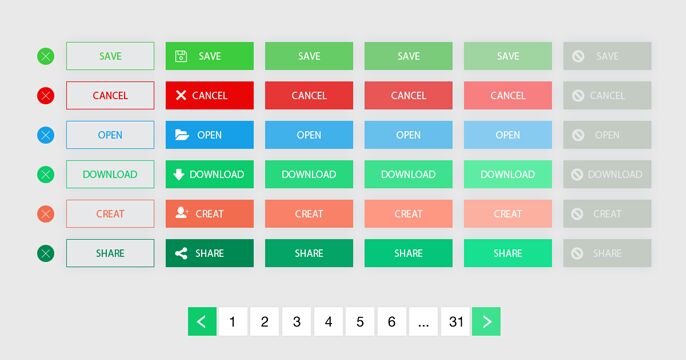Click the palest green solid SAVE button
The image size is (686, 360).
(508, 56)
